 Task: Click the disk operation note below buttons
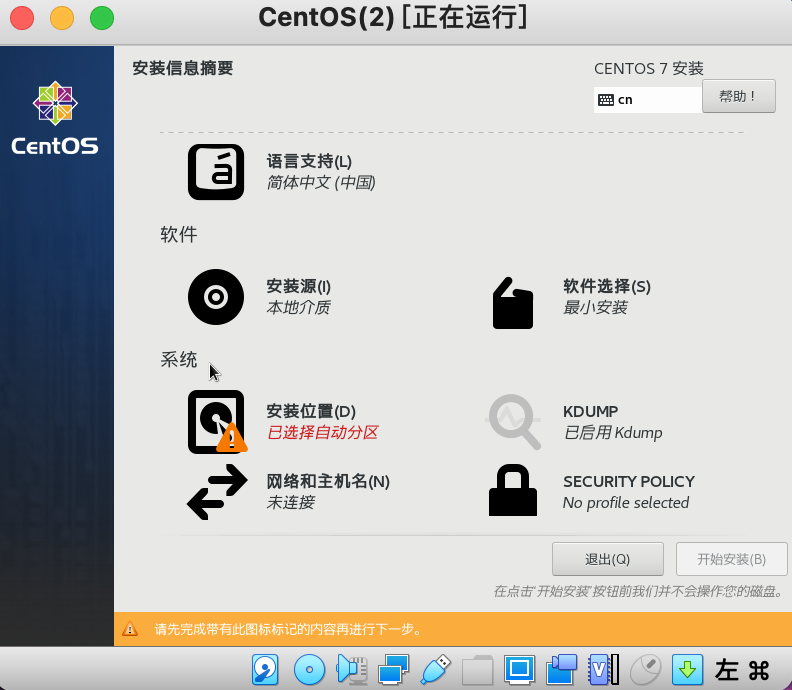(639, 591)
